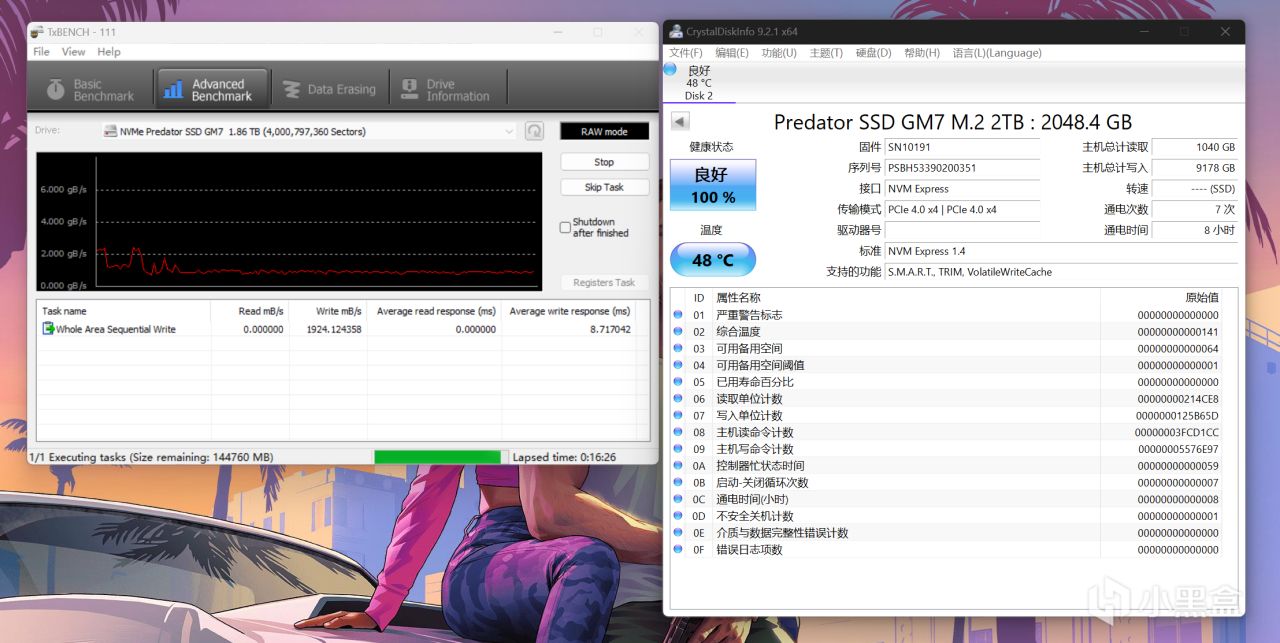This screenshot has width=1280, height=643.
Task: Click the status dot for attribute 07 写入单位计数
Action: click(678, 415)
